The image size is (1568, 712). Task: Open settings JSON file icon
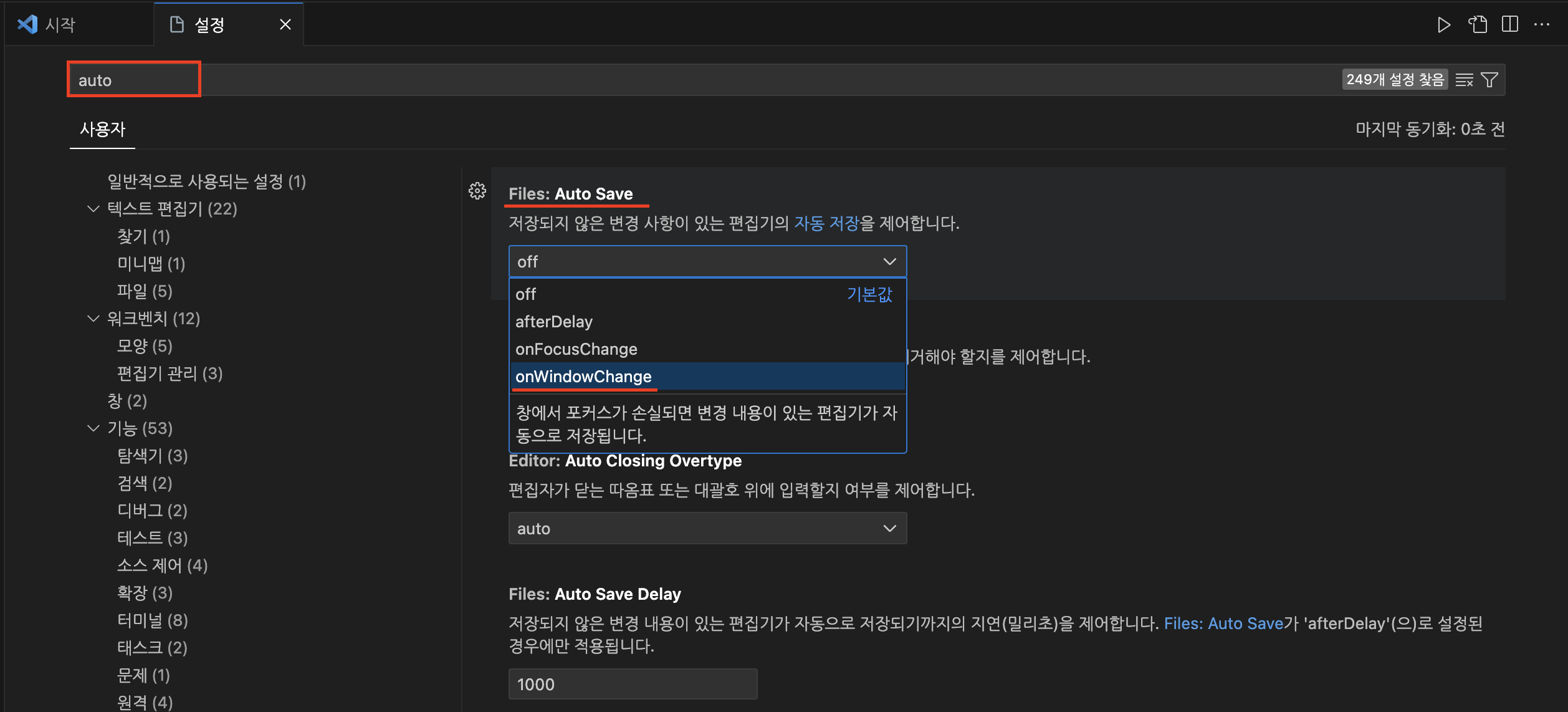(1478, 25)
